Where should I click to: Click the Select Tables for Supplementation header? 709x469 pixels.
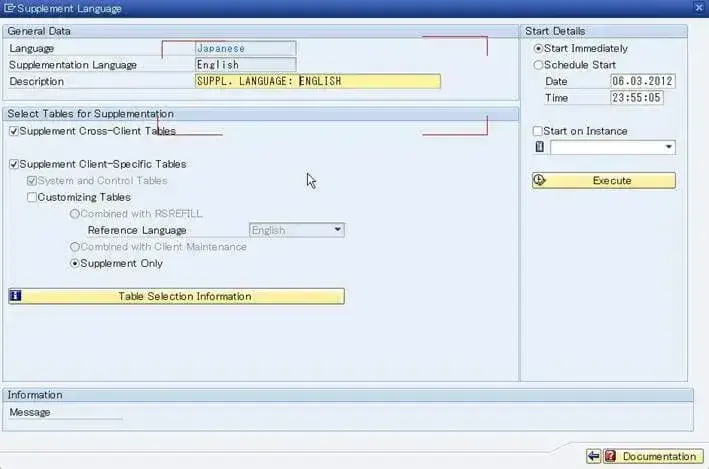coord(90,114)
